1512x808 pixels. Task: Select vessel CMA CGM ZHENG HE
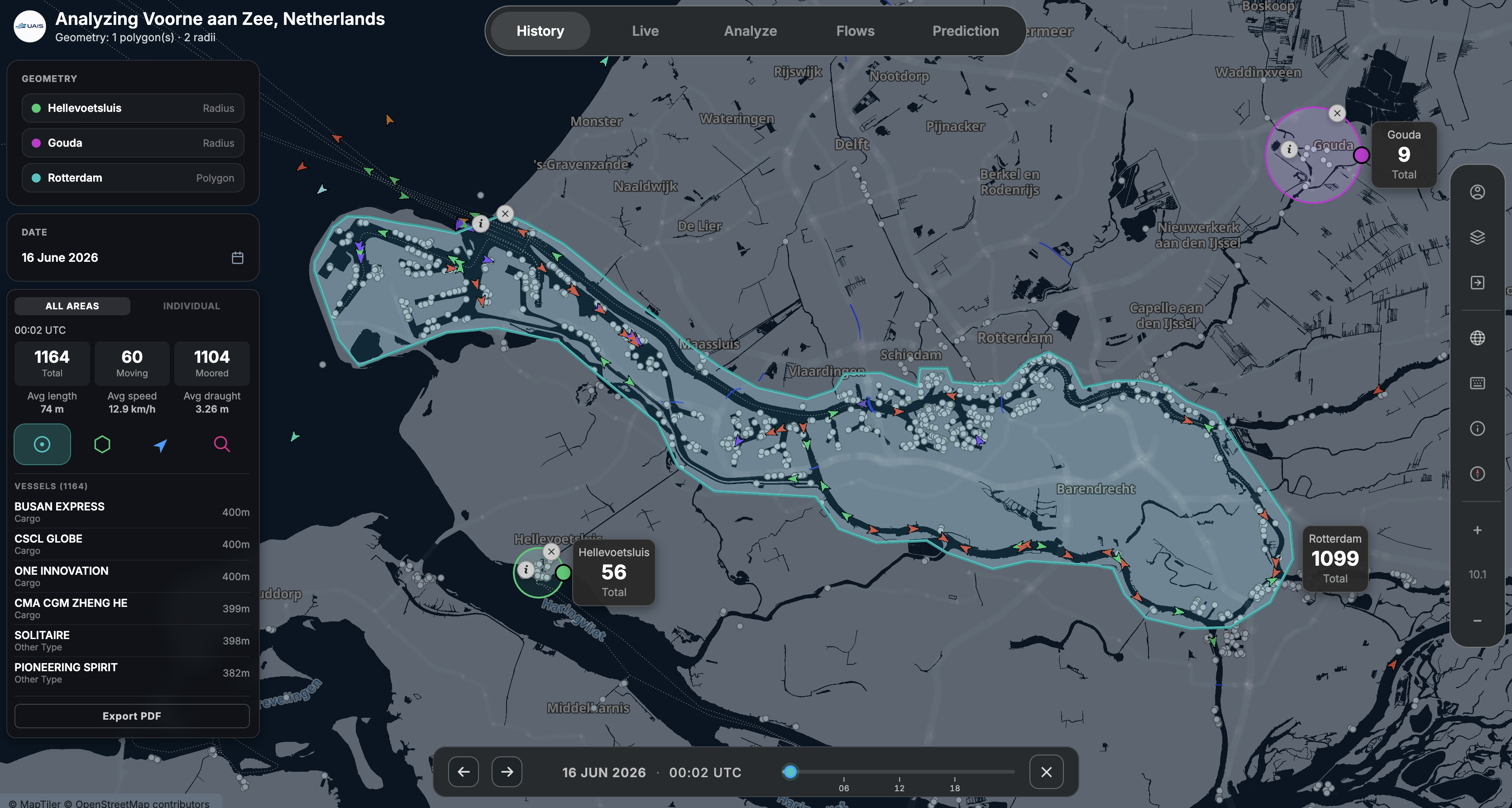[132, 608]
